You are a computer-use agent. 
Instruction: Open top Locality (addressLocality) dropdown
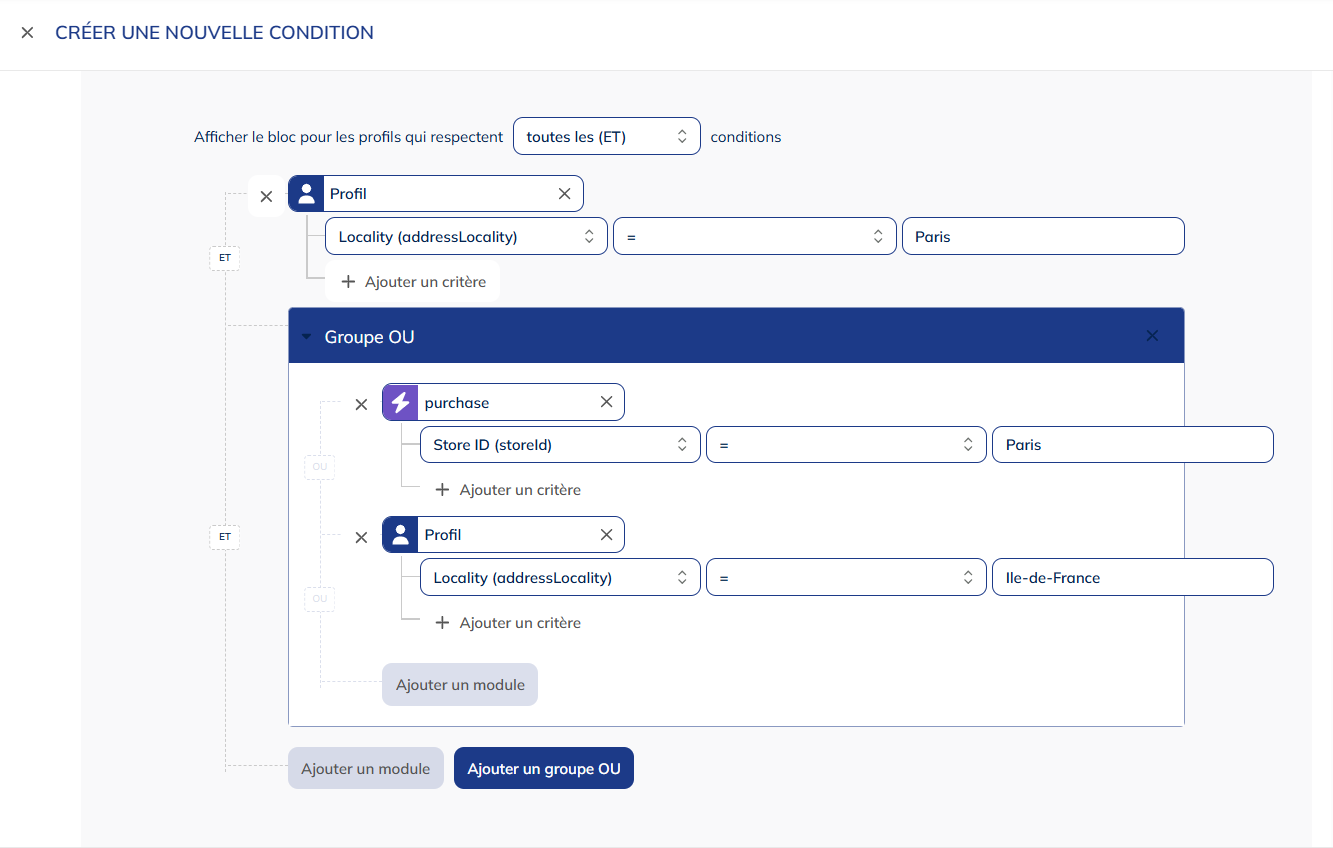click(466, 237)
